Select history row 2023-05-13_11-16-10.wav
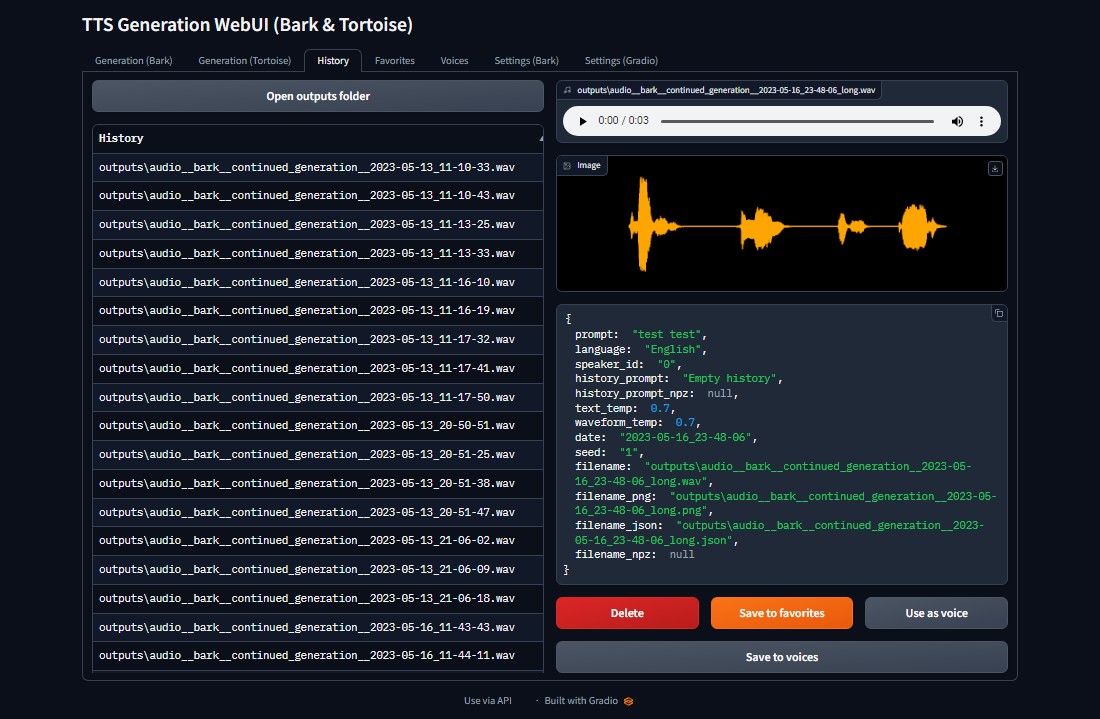The width and height of the screenshot is (1100, 719). pos(318,282)
